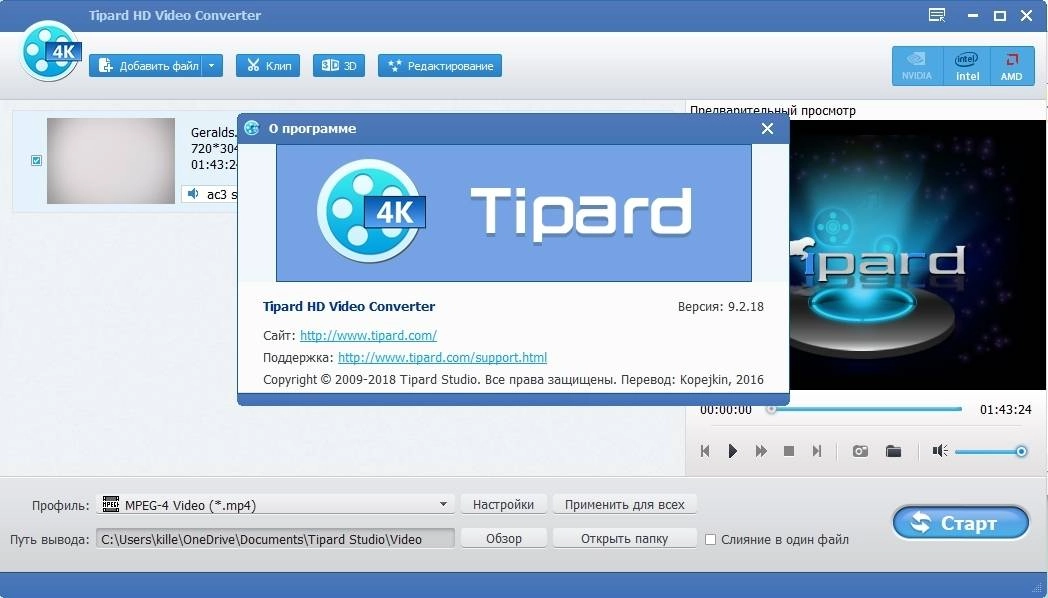Play the preview video
The height and width of the screenshot is (598, 1048).
(x=733, y=451)
